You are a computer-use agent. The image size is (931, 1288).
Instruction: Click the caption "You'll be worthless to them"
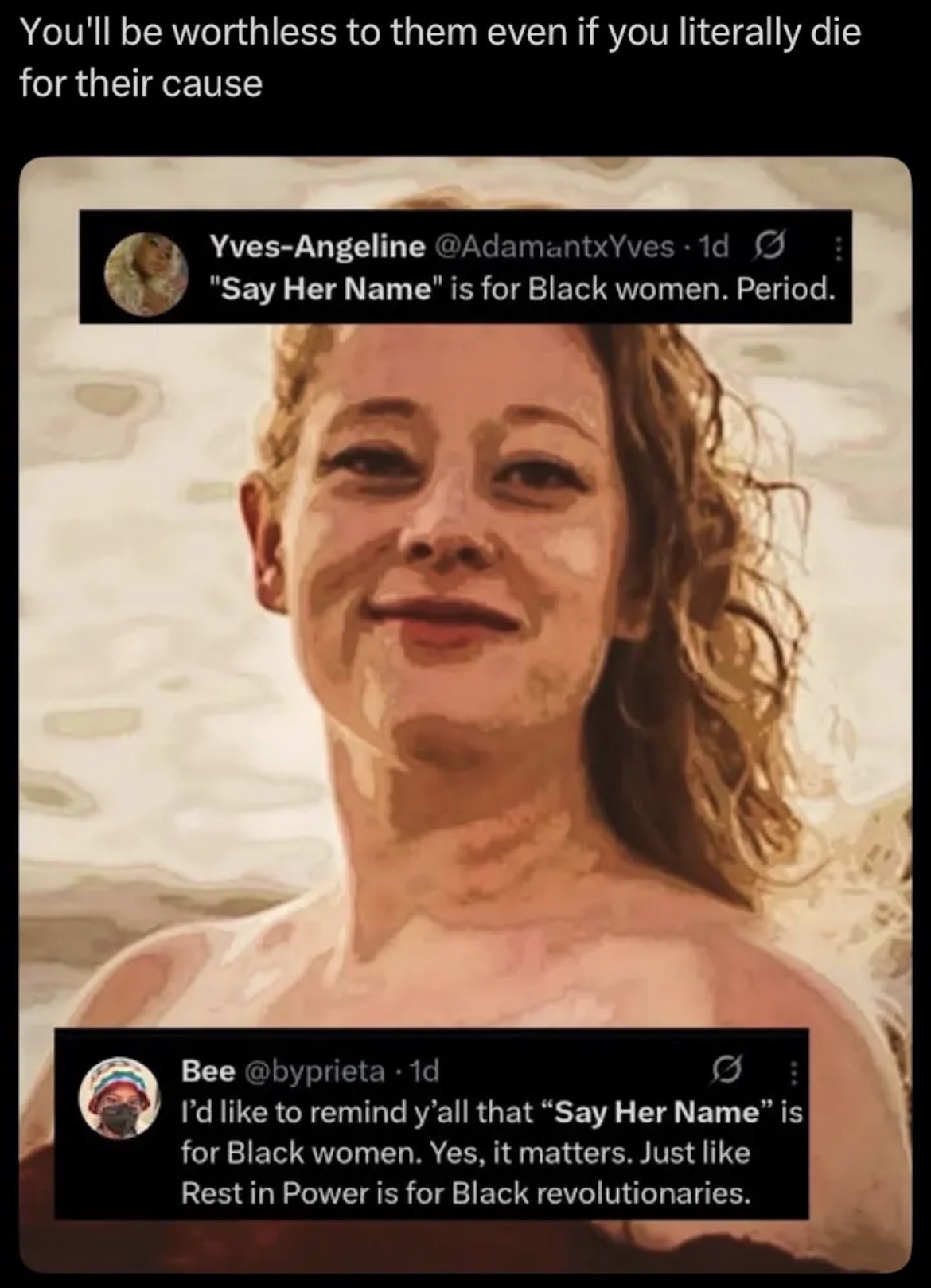tap(228, 33)
